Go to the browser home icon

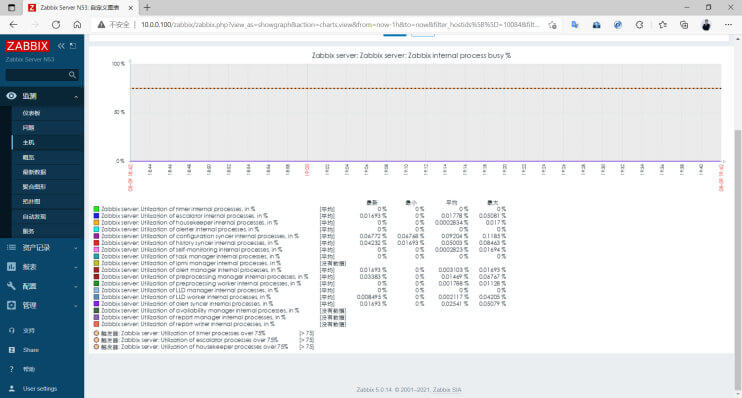(77, 25)
